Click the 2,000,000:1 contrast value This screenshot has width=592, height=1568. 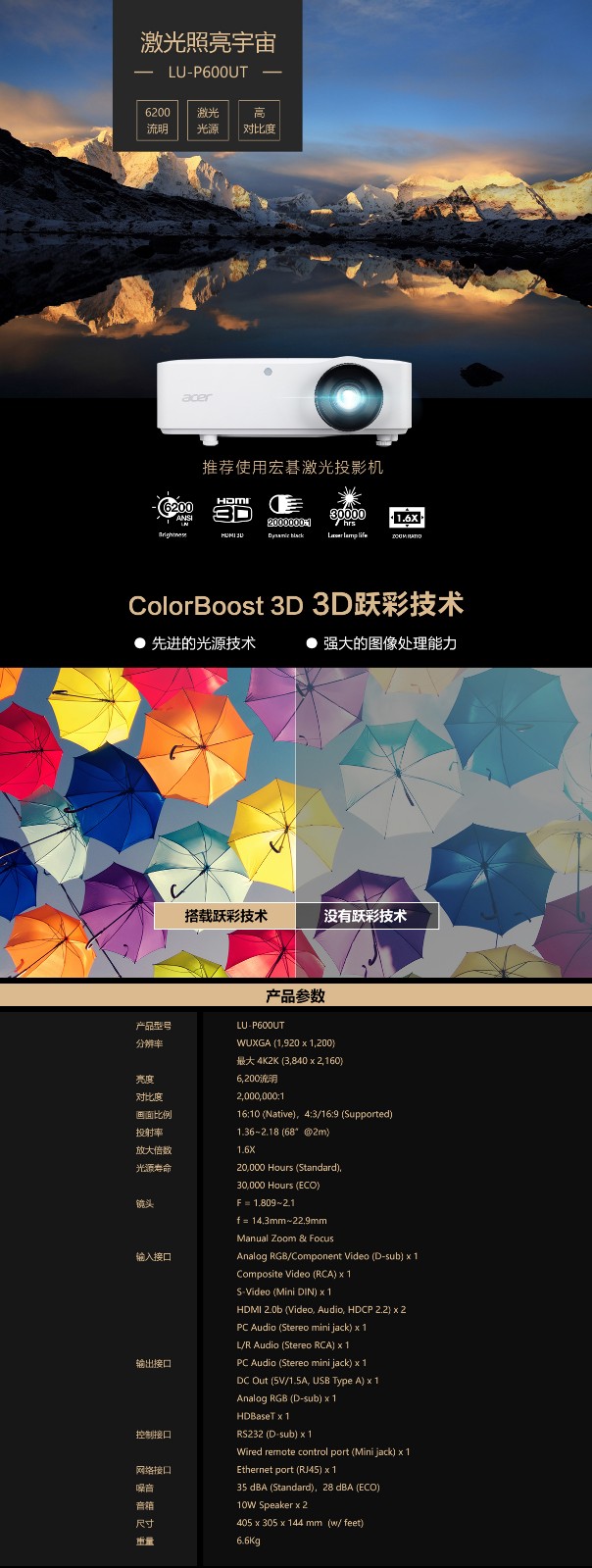pos(261,1096)
